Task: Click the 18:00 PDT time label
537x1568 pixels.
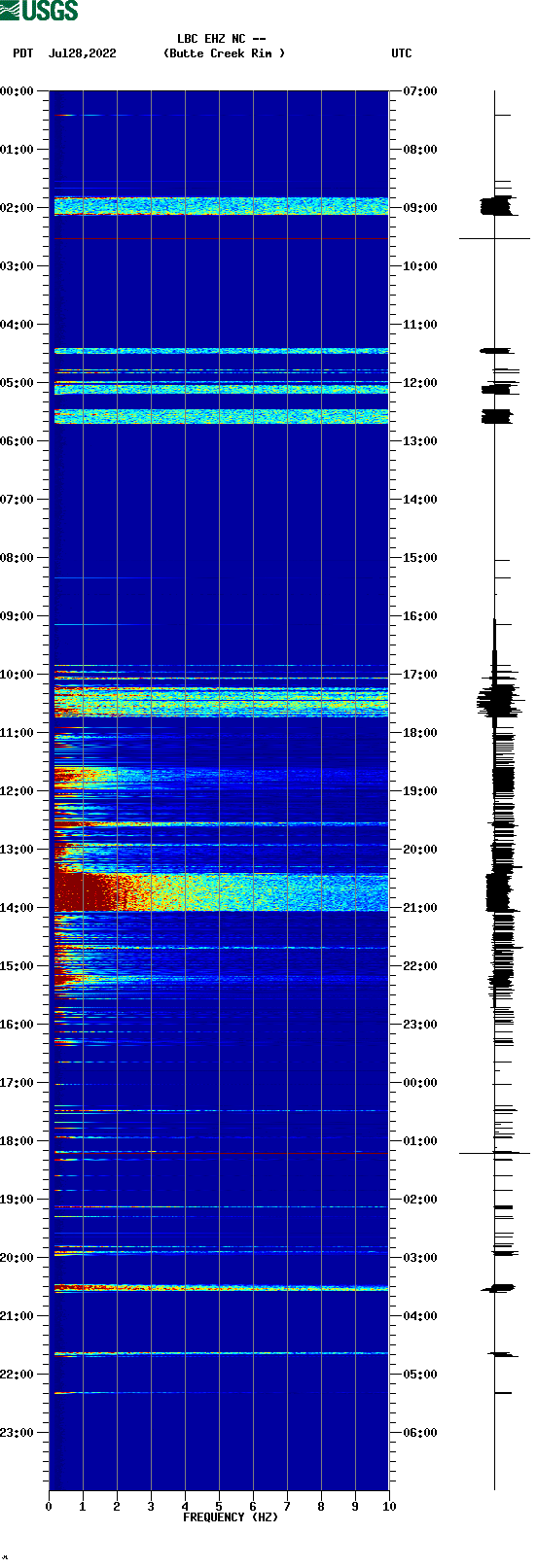Action: pos(18,1141)
